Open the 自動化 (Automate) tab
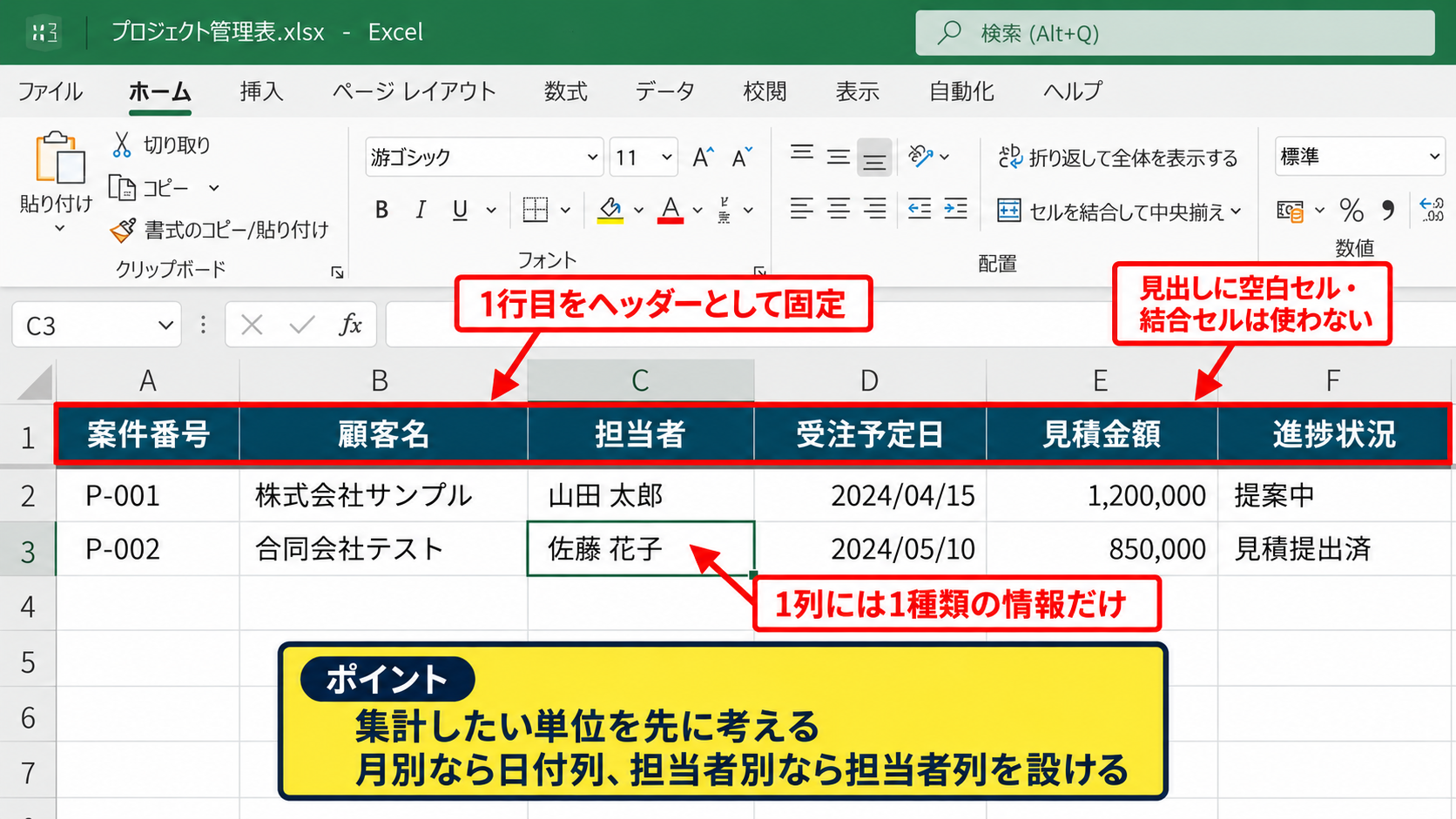The height and width of the screenshot is (819, 1456). pos(961,91)
